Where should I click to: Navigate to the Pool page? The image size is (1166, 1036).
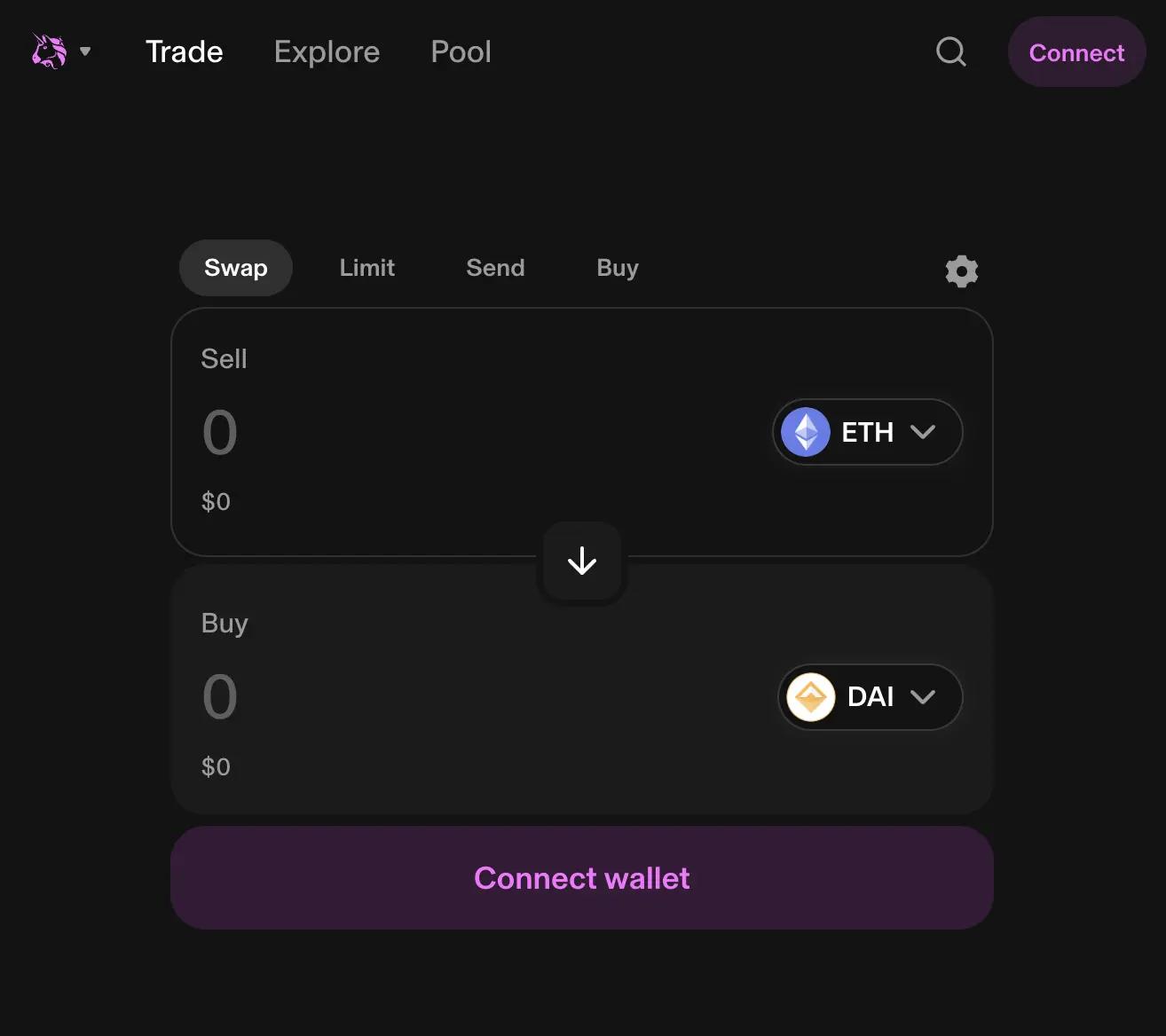coord(461,51)
